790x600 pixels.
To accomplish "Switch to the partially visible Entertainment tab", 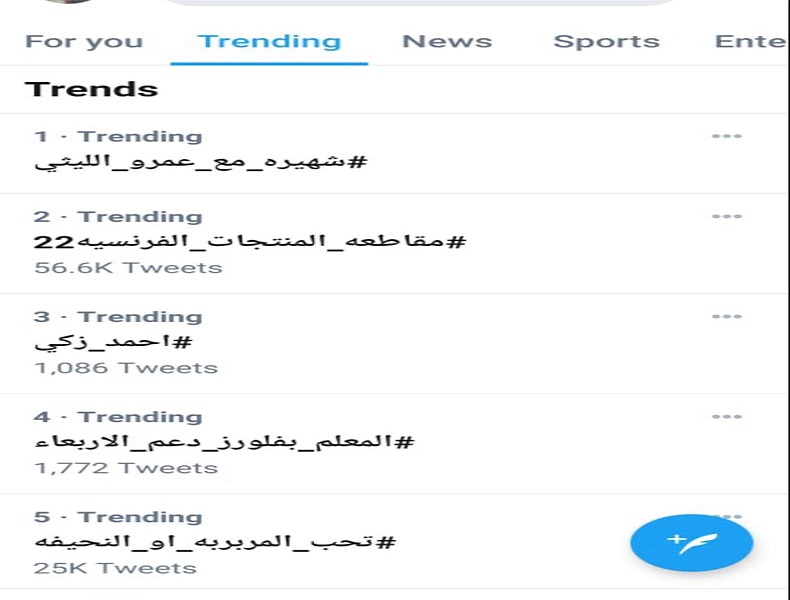I will [750, 42].
